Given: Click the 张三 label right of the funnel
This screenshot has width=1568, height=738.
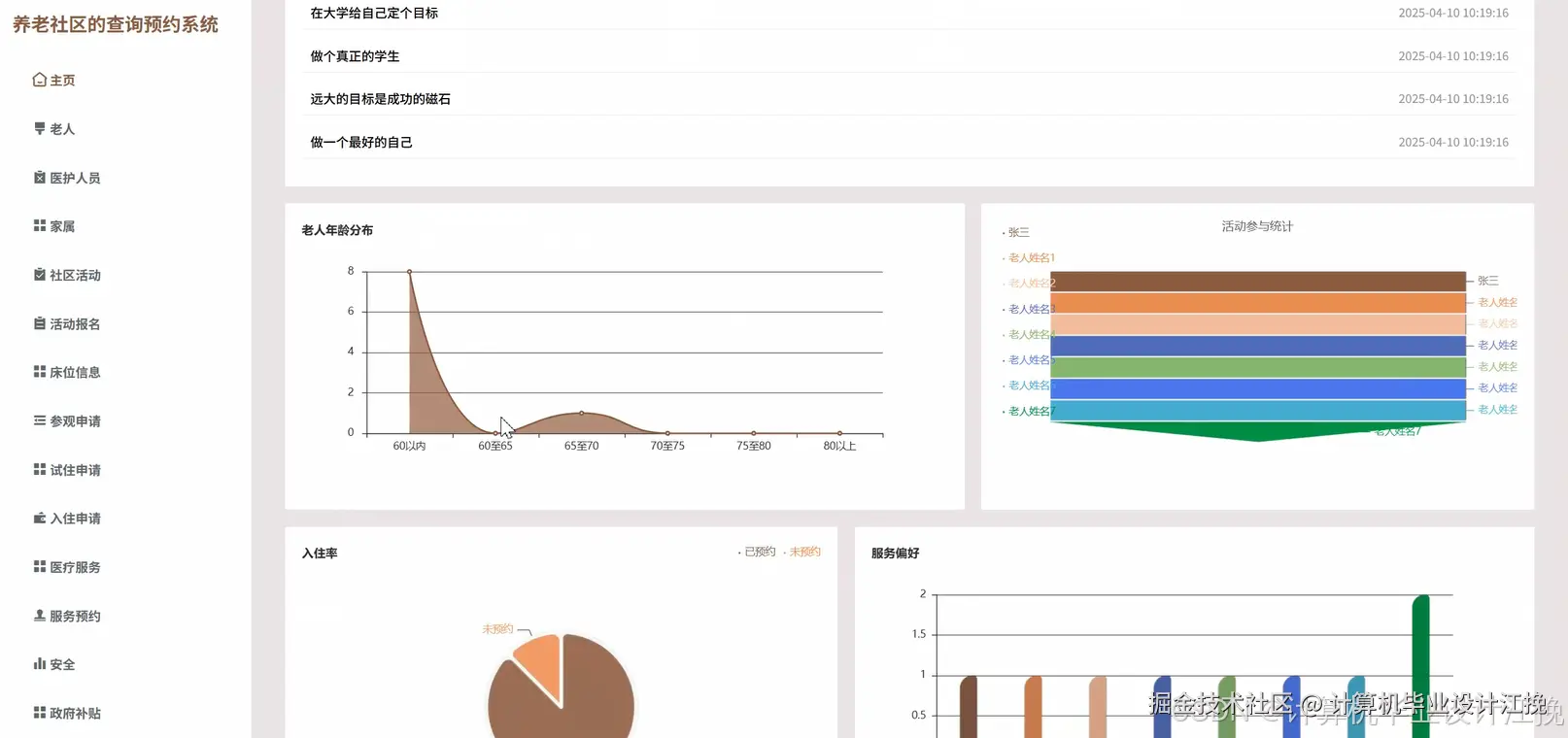Looking at the screenshot, I should 1488,281.
